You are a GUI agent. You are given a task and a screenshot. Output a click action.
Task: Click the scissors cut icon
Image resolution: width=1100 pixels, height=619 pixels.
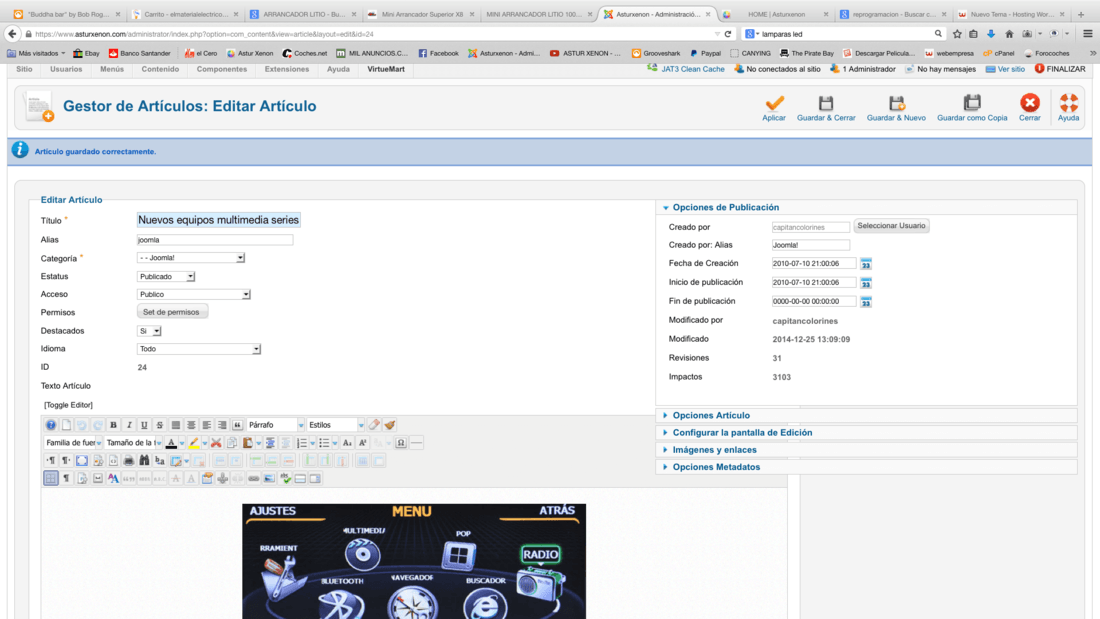click(216, 443)
